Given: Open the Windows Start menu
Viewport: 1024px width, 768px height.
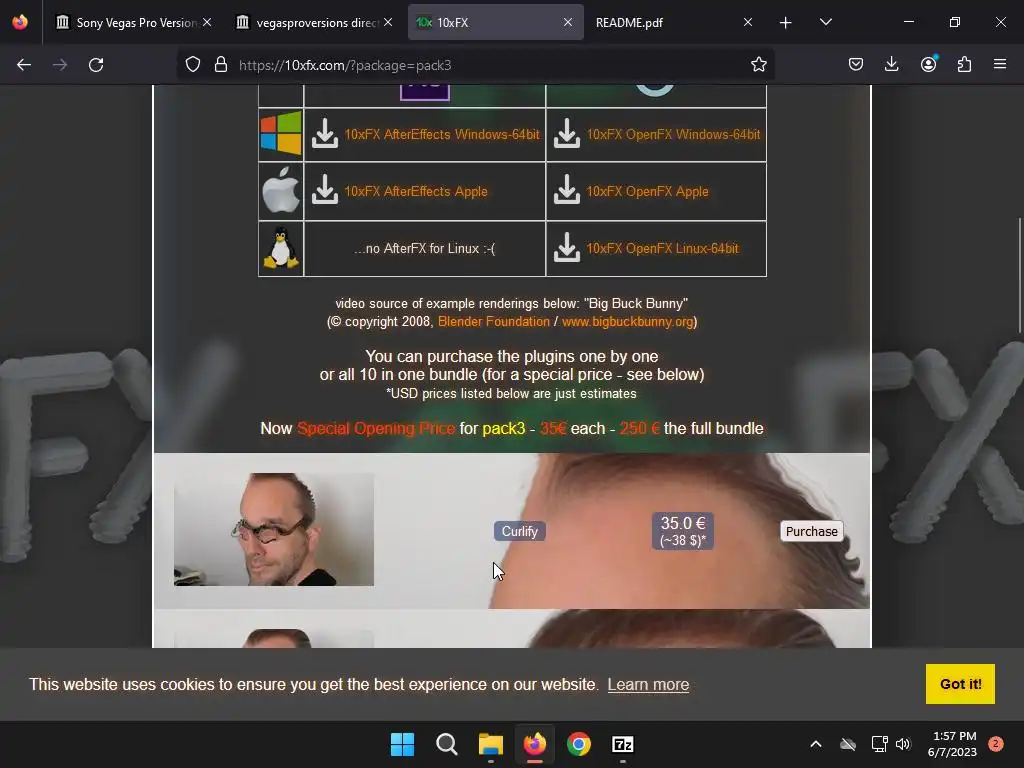Looking at the screenshot, I should [x=402, y=744].
